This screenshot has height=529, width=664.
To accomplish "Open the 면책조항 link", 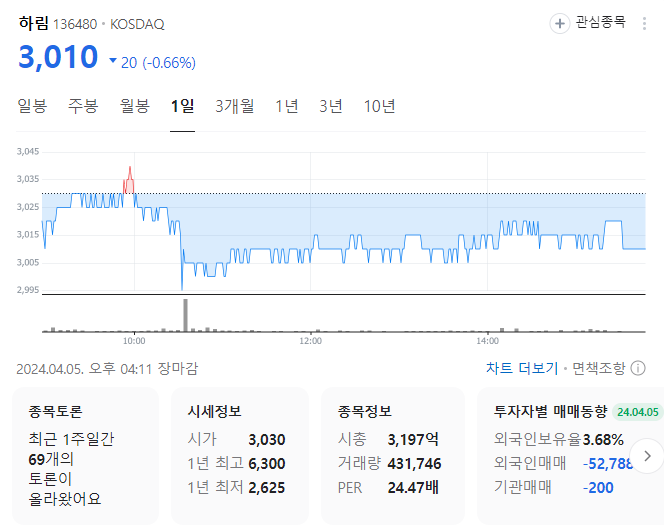I will point(598,368).
